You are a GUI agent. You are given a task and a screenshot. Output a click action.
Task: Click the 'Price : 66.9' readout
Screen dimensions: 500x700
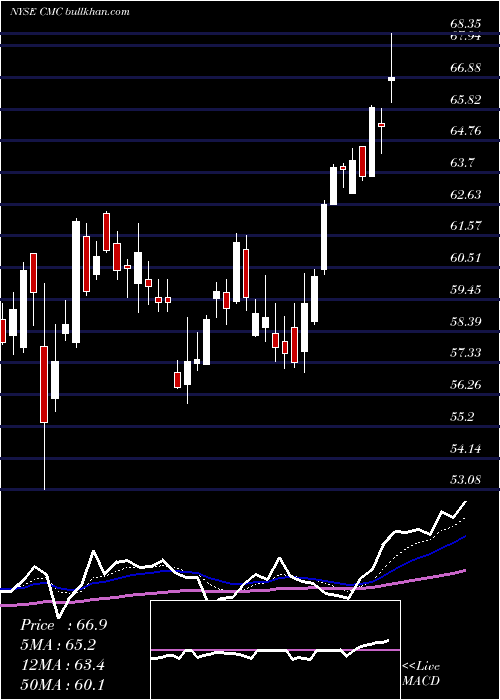point(63,625)
